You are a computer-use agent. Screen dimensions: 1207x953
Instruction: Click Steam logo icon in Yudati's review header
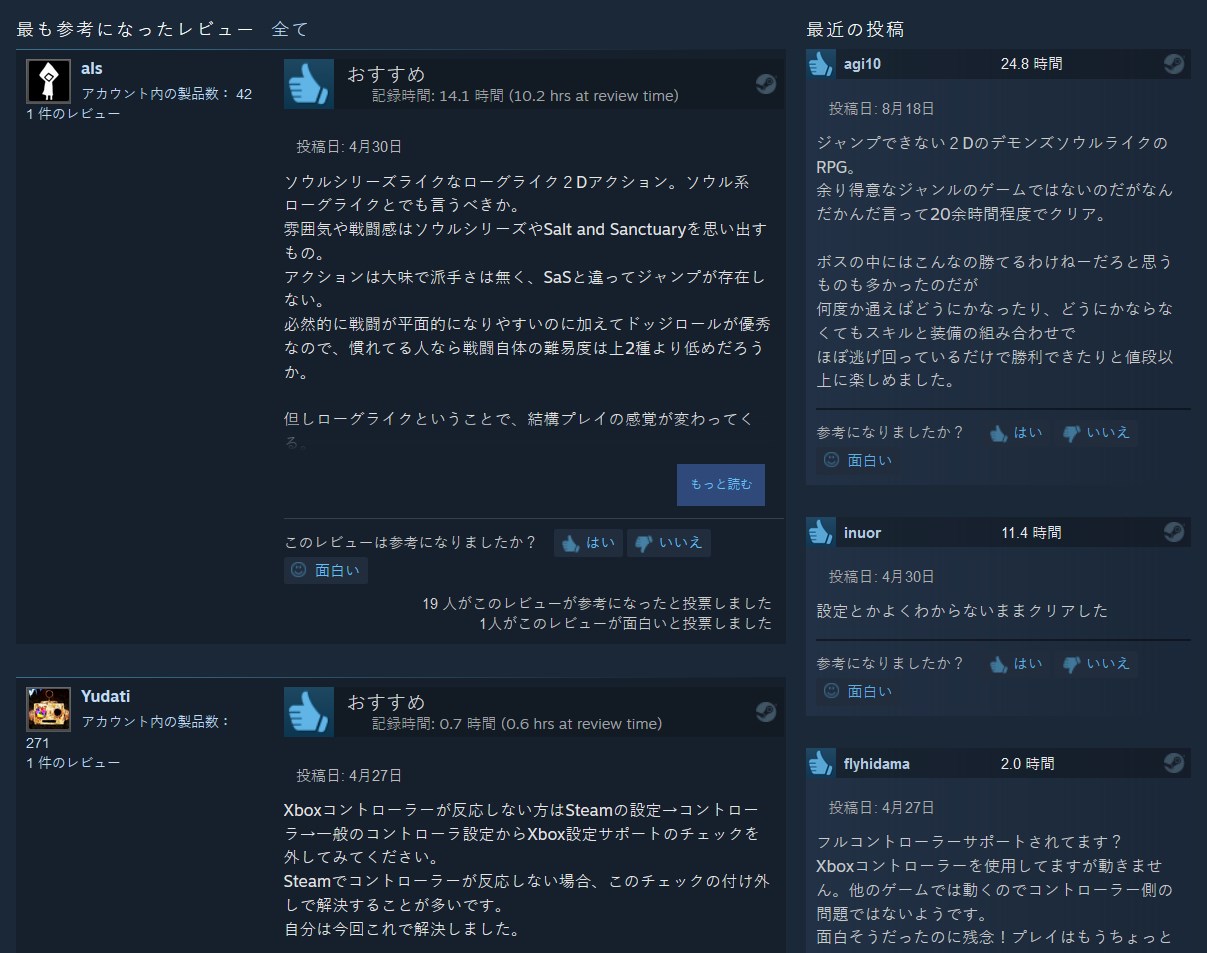click(x=766, y=712)
